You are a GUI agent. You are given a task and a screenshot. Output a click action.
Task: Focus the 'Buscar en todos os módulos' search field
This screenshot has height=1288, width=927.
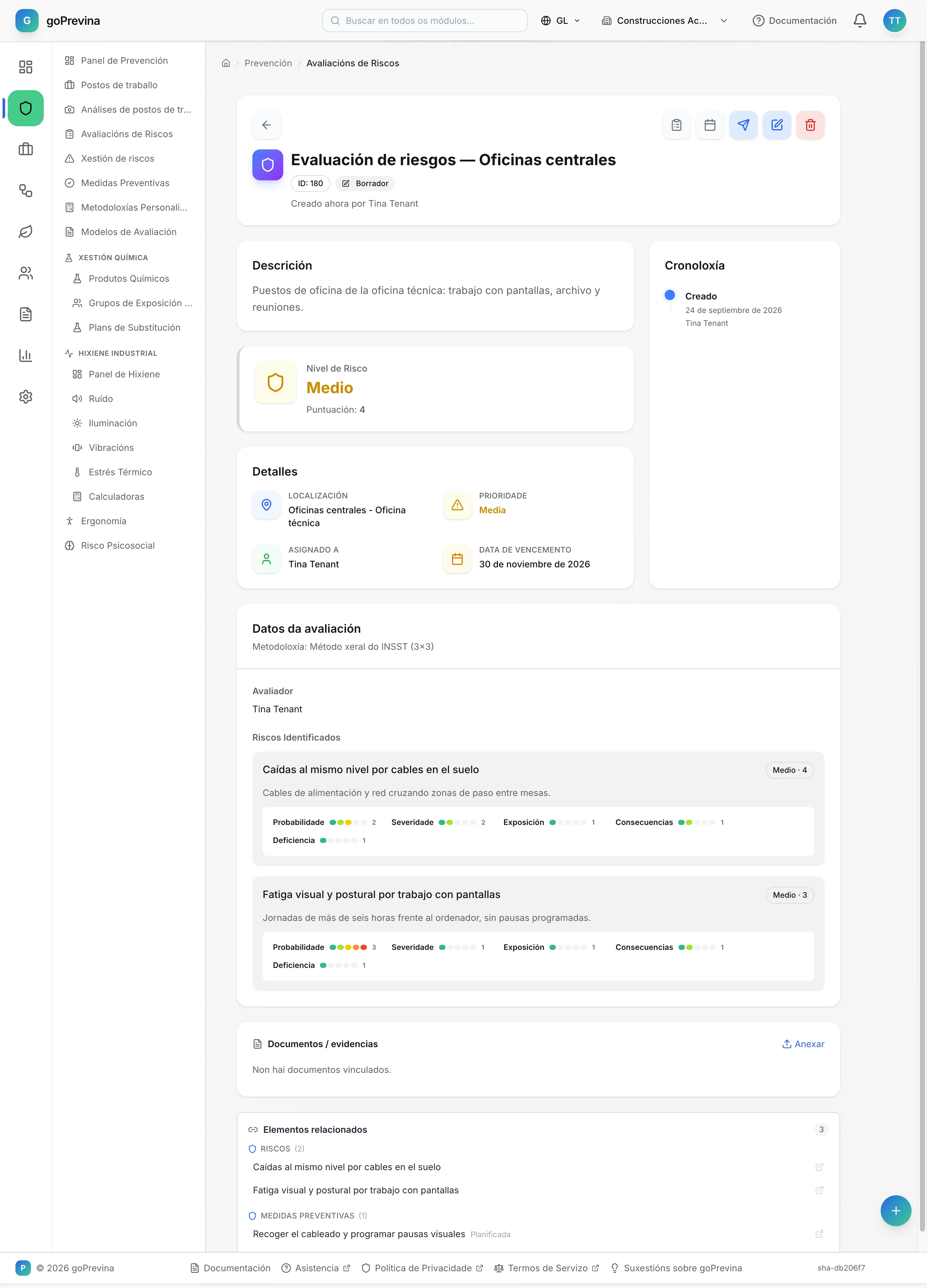425,20
